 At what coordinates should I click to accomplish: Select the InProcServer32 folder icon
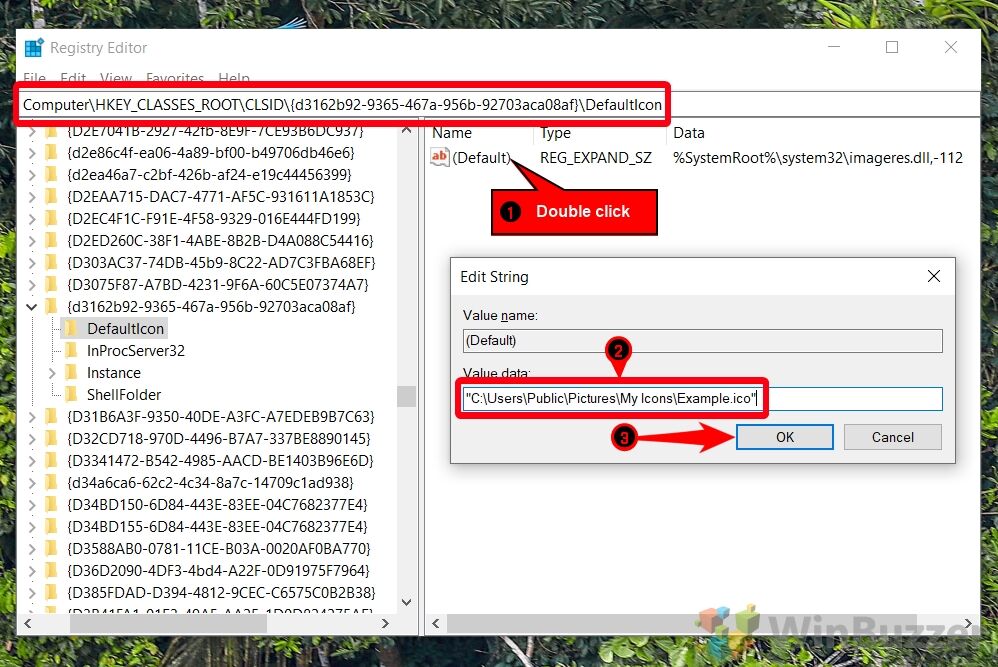pos(71,351)
